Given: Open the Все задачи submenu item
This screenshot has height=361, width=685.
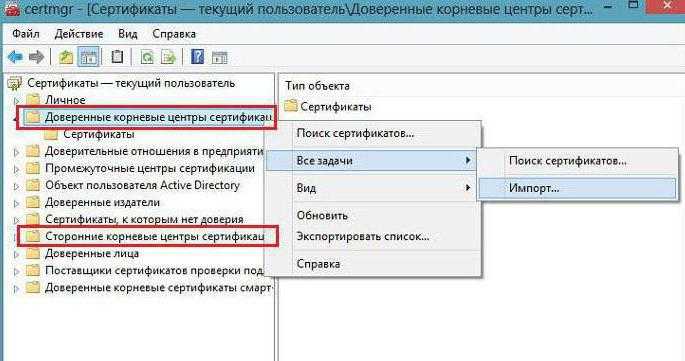Looking at the screenshot, I should [x=371, y=160].
